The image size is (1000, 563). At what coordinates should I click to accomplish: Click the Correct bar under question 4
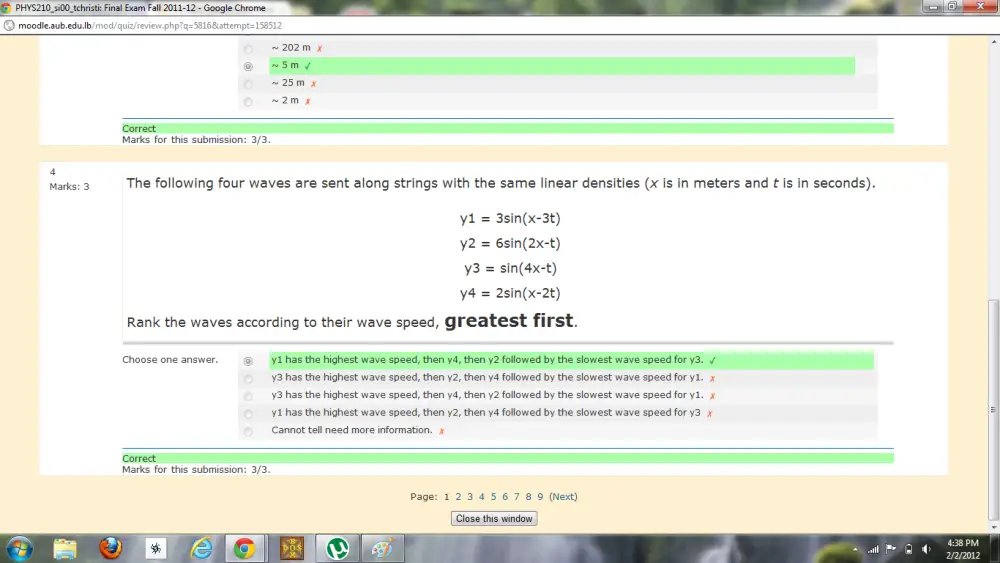tap(508, 458)
